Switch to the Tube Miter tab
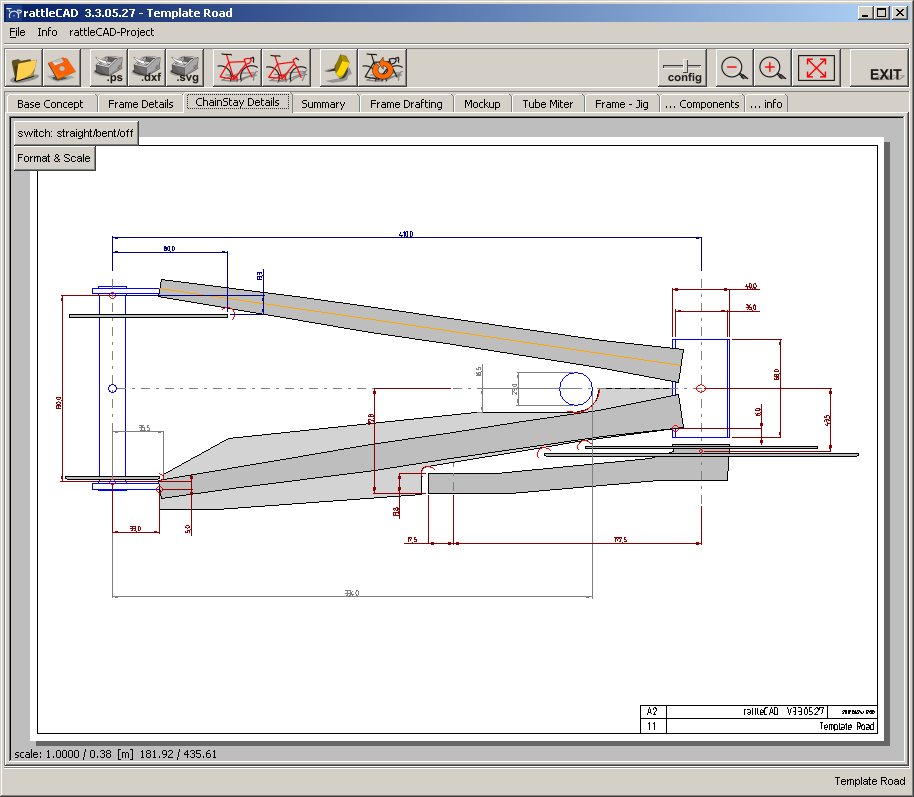Screen dimensions: 914x797 [548, 104]
